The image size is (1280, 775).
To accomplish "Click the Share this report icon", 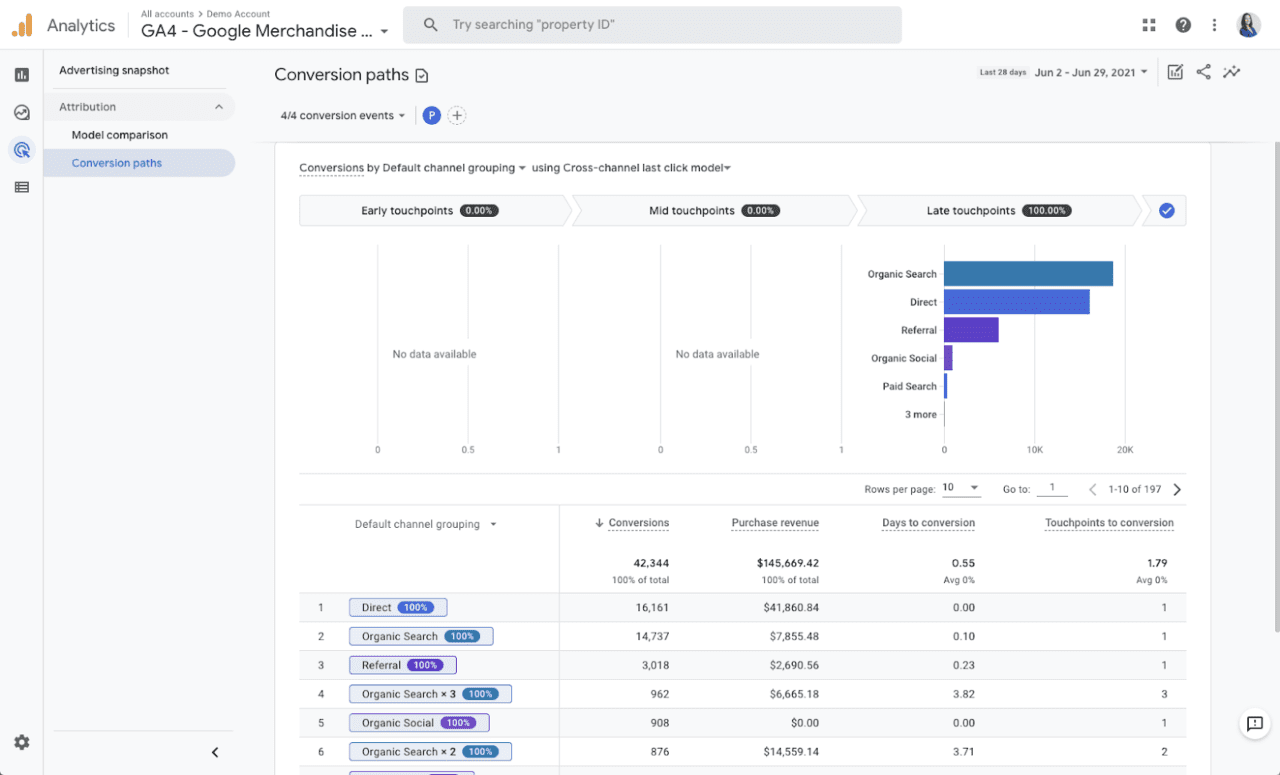I will (1203, 71).
